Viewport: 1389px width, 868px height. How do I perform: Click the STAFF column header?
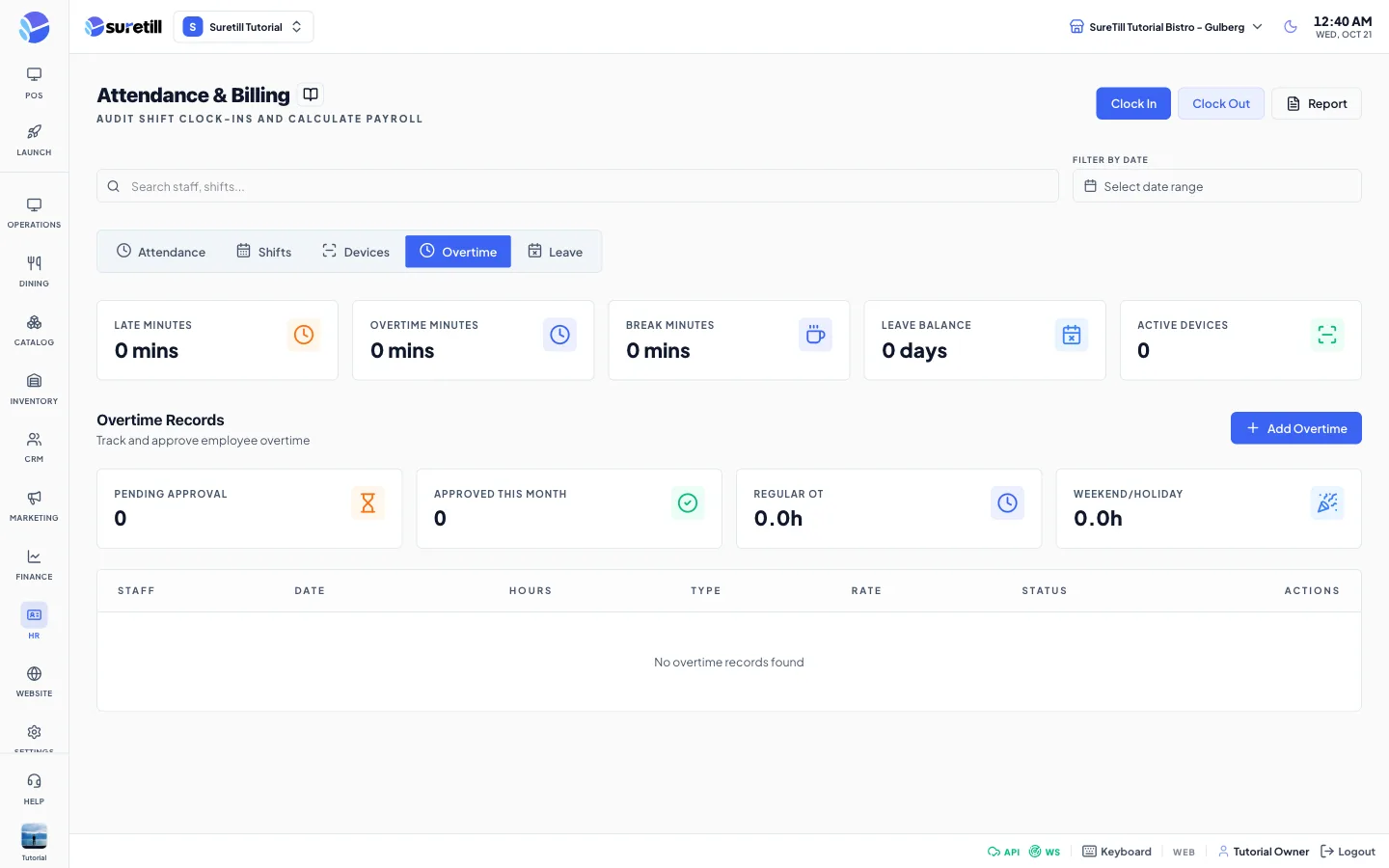(x=136, y=590)
